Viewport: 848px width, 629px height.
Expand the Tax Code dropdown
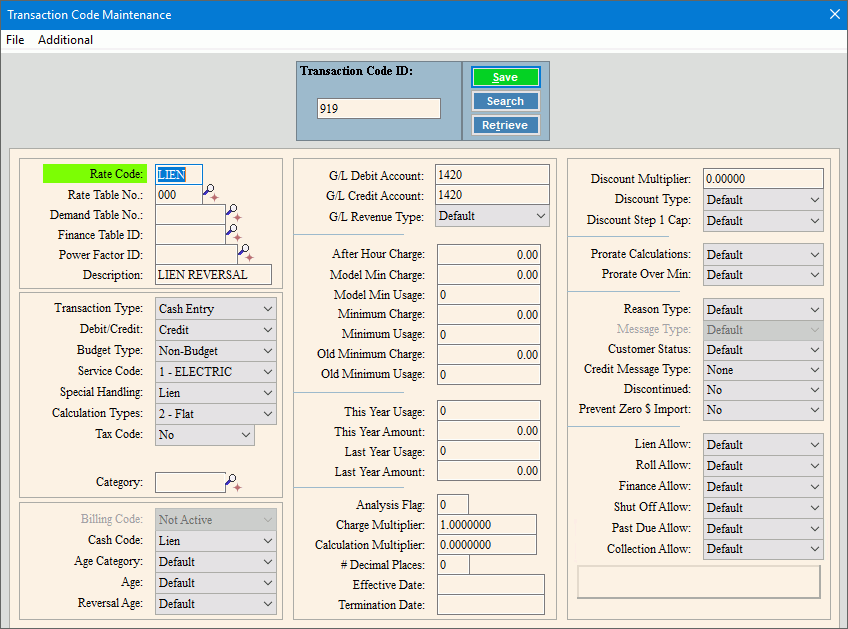point(204,435)
